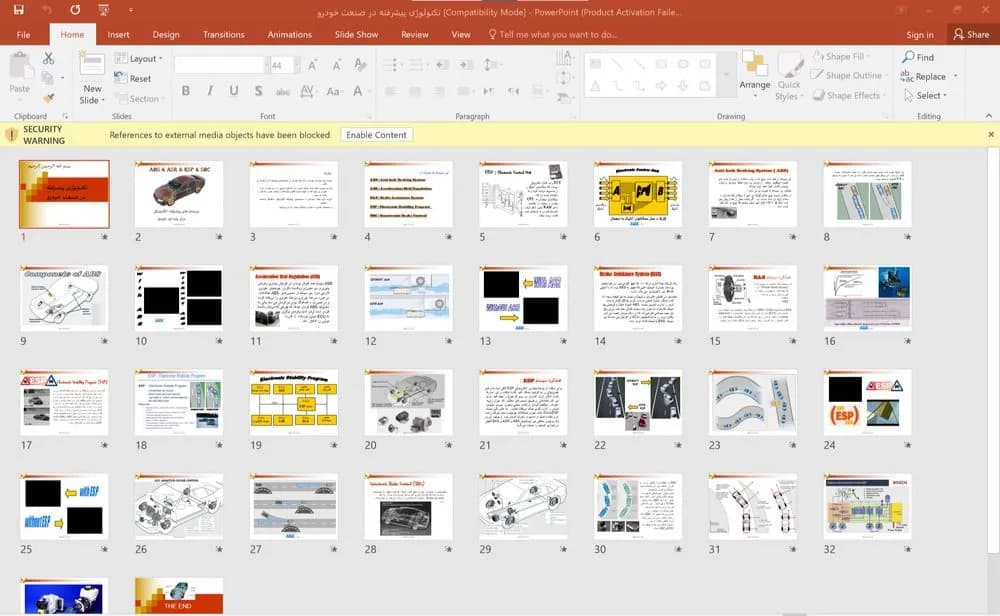Open the Insert ribbon tab

[x=119, y=34]
